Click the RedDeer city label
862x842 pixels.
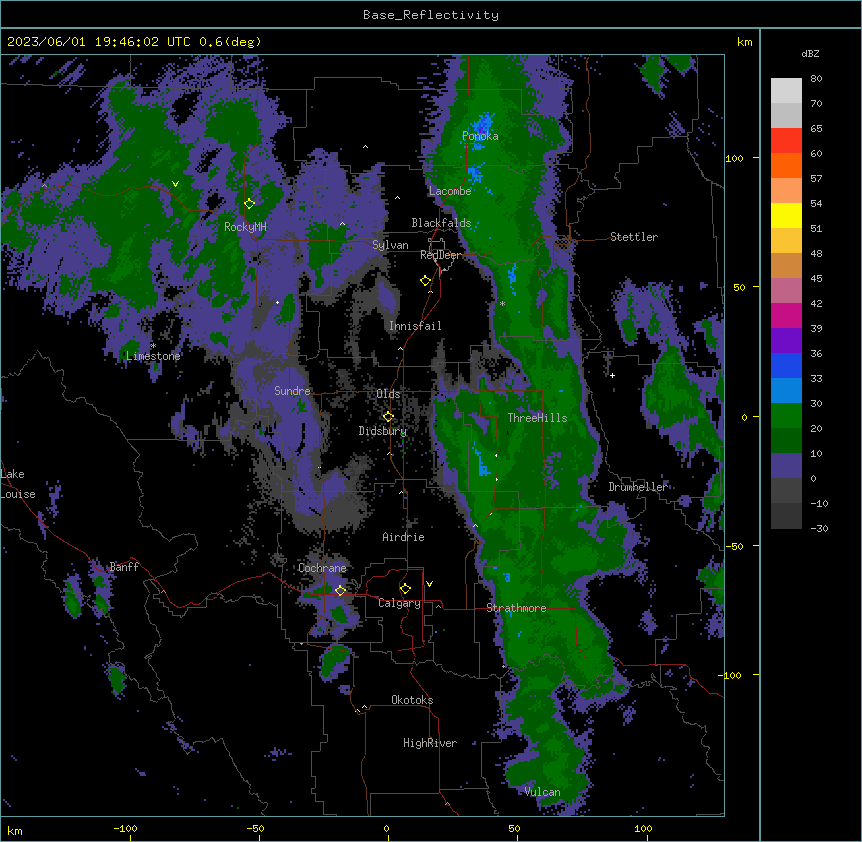point(441,255)
